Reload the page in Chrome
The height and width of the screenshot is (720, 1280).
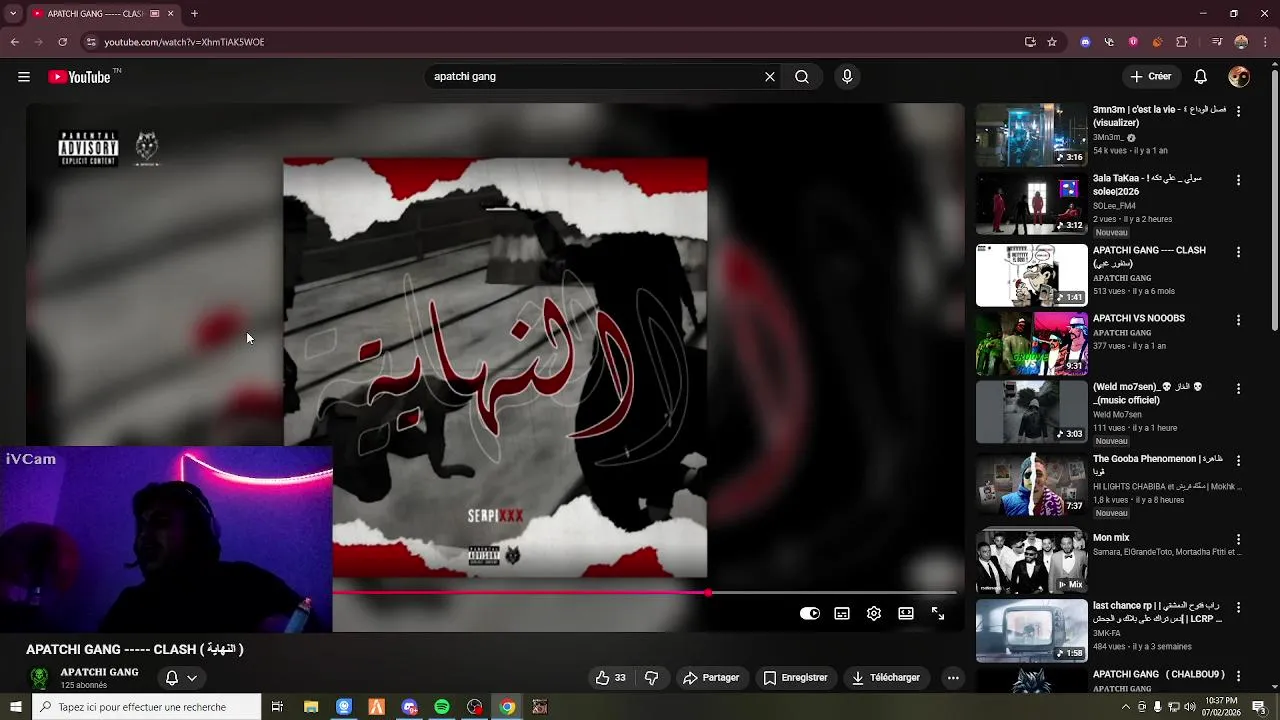pyautogui.click(x=62, y=42)
